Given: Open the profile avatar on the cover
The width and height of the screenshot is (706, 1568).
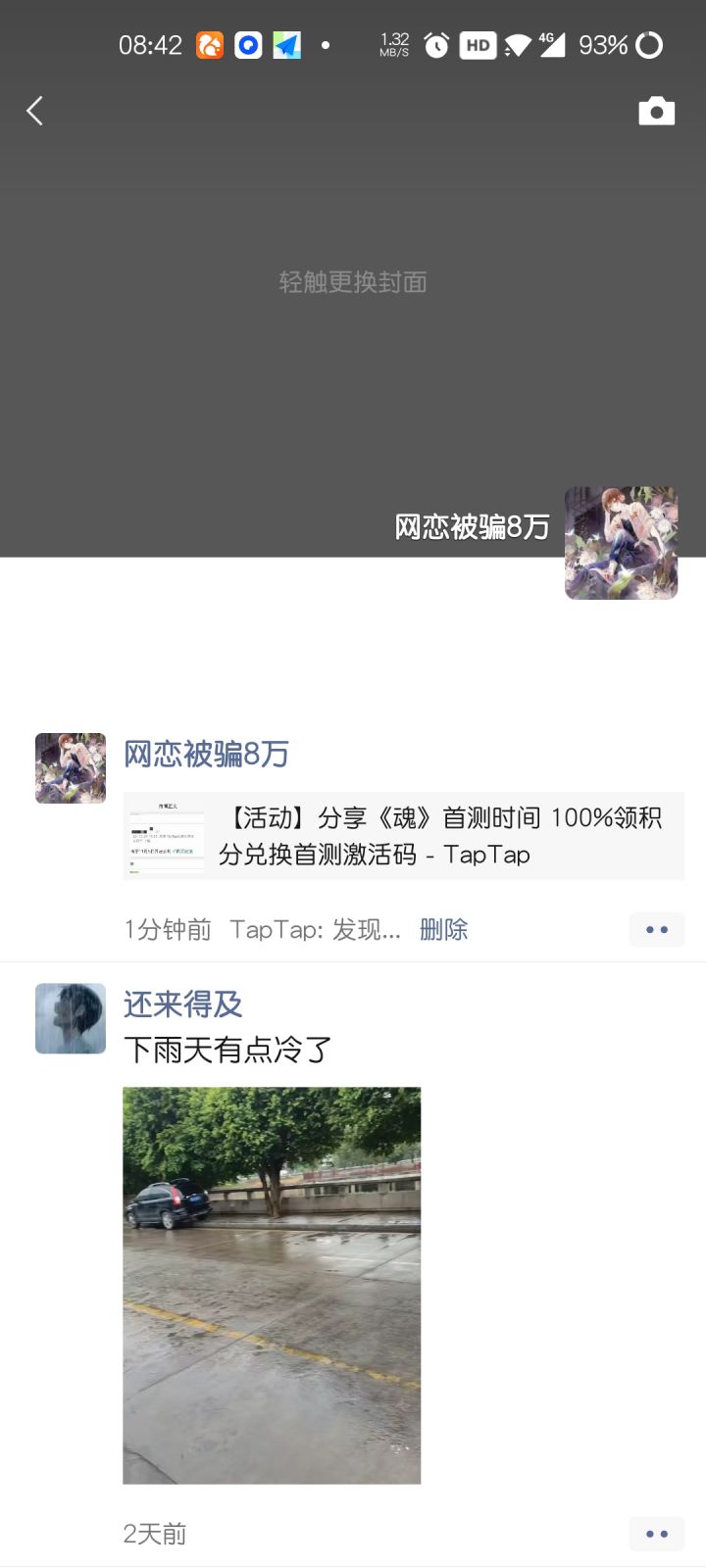Looking at the screenshot, I should pos(621,543).
